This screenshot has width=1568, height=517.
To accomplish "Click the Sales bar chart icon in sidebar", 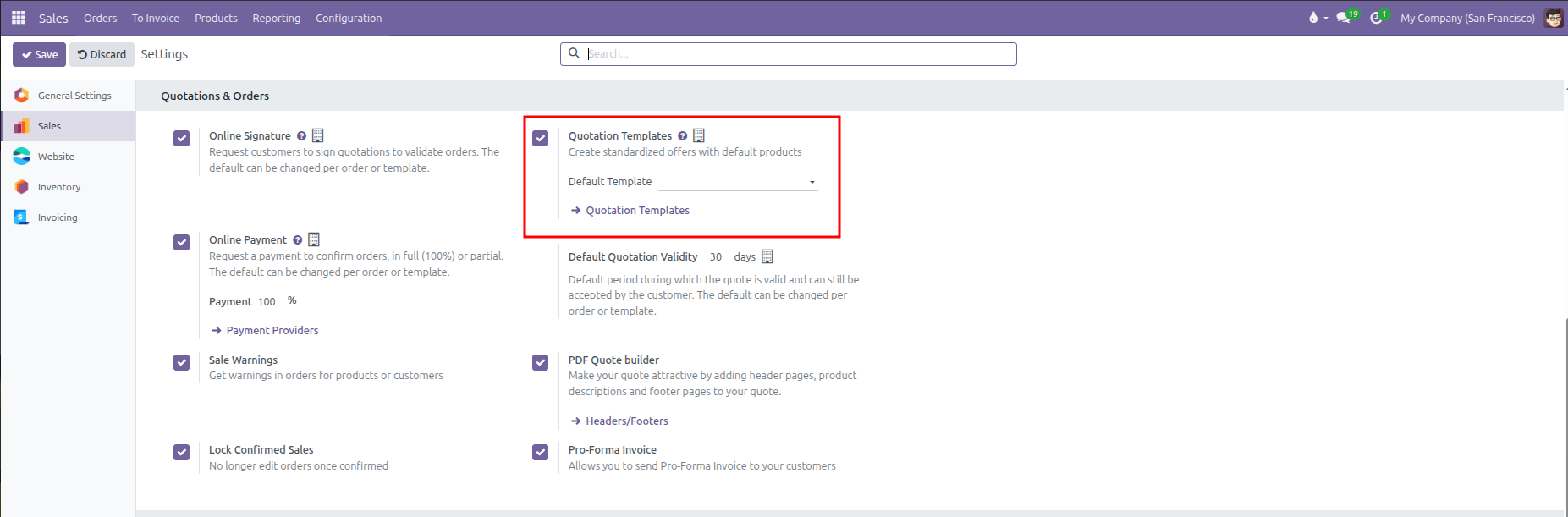I will (x=22, y=126).
